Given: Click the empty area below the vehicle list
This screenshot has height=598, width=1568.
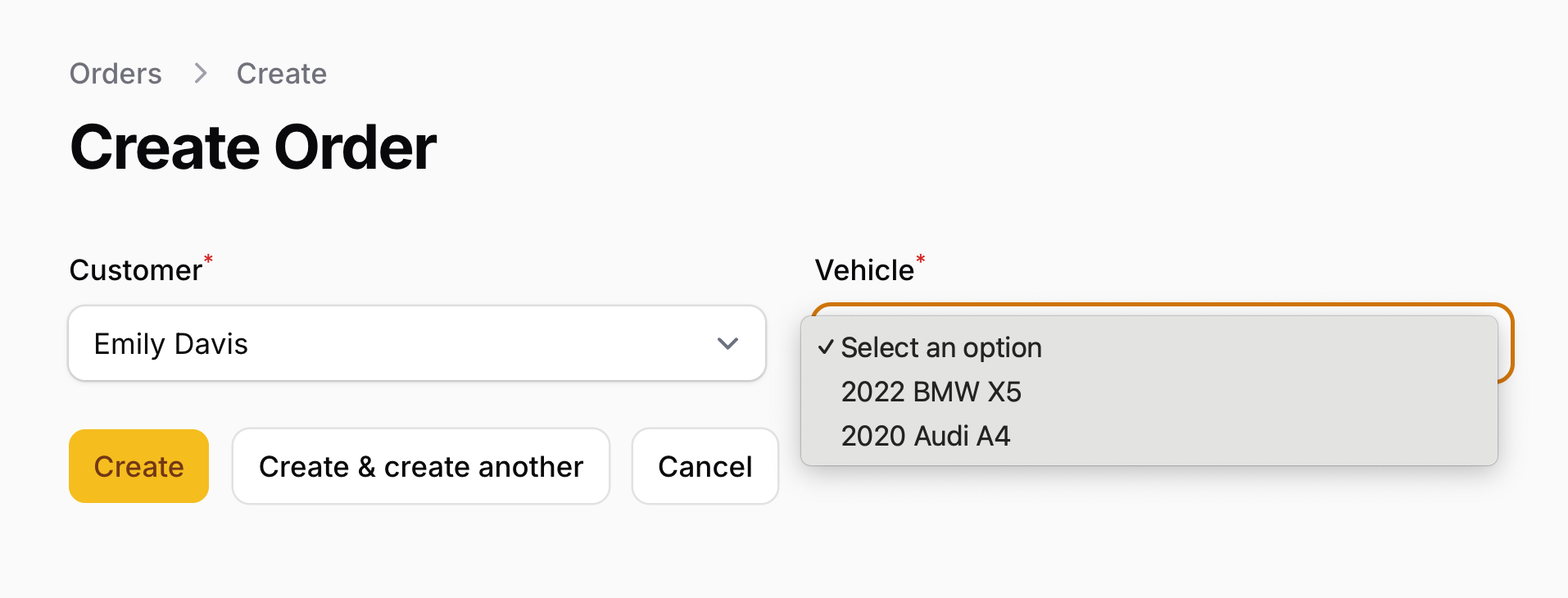Looking at the screenshot, I should [1147, 532].
